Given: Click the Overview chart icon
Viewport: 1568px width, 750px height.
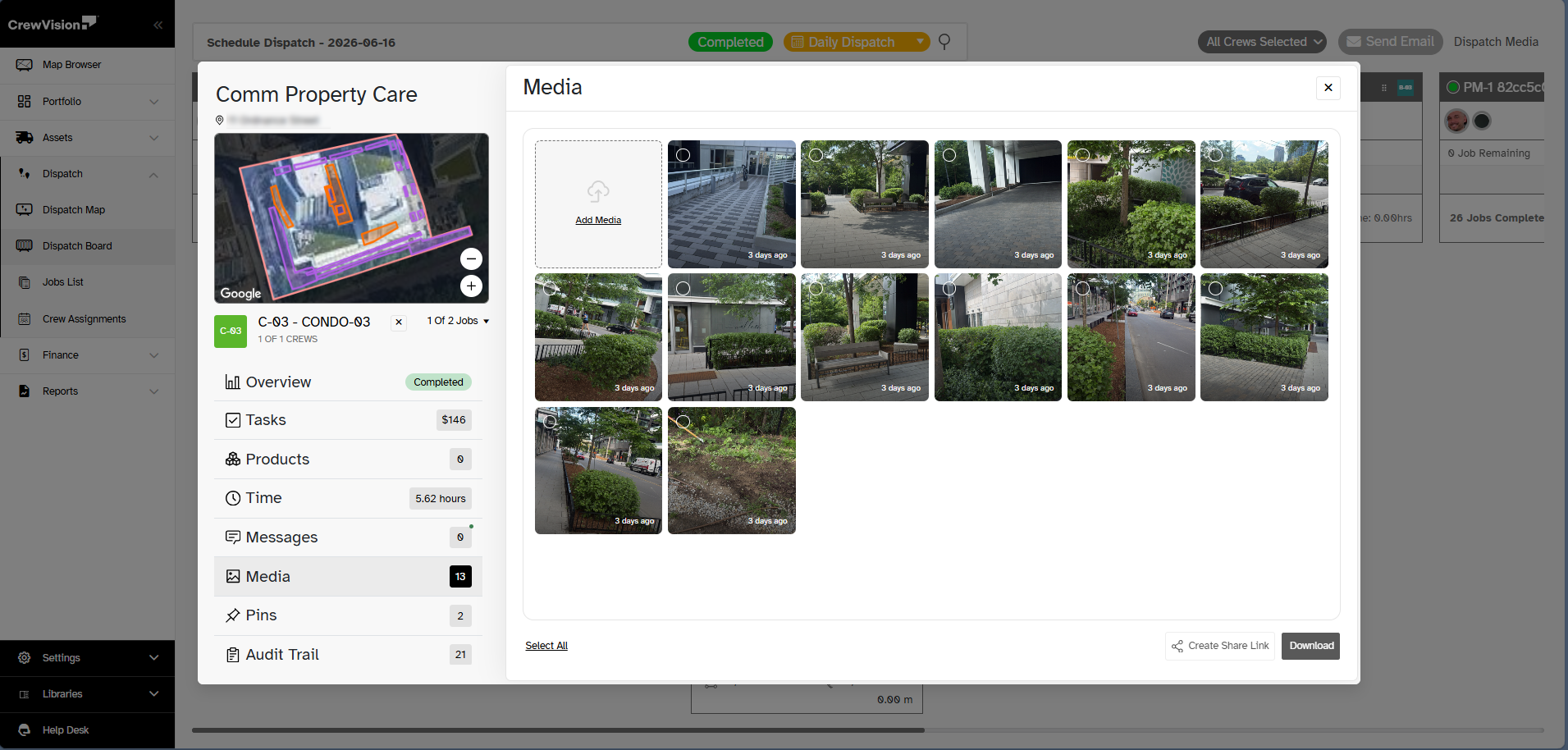Looking at the screenshot, I should coord(233,382).
